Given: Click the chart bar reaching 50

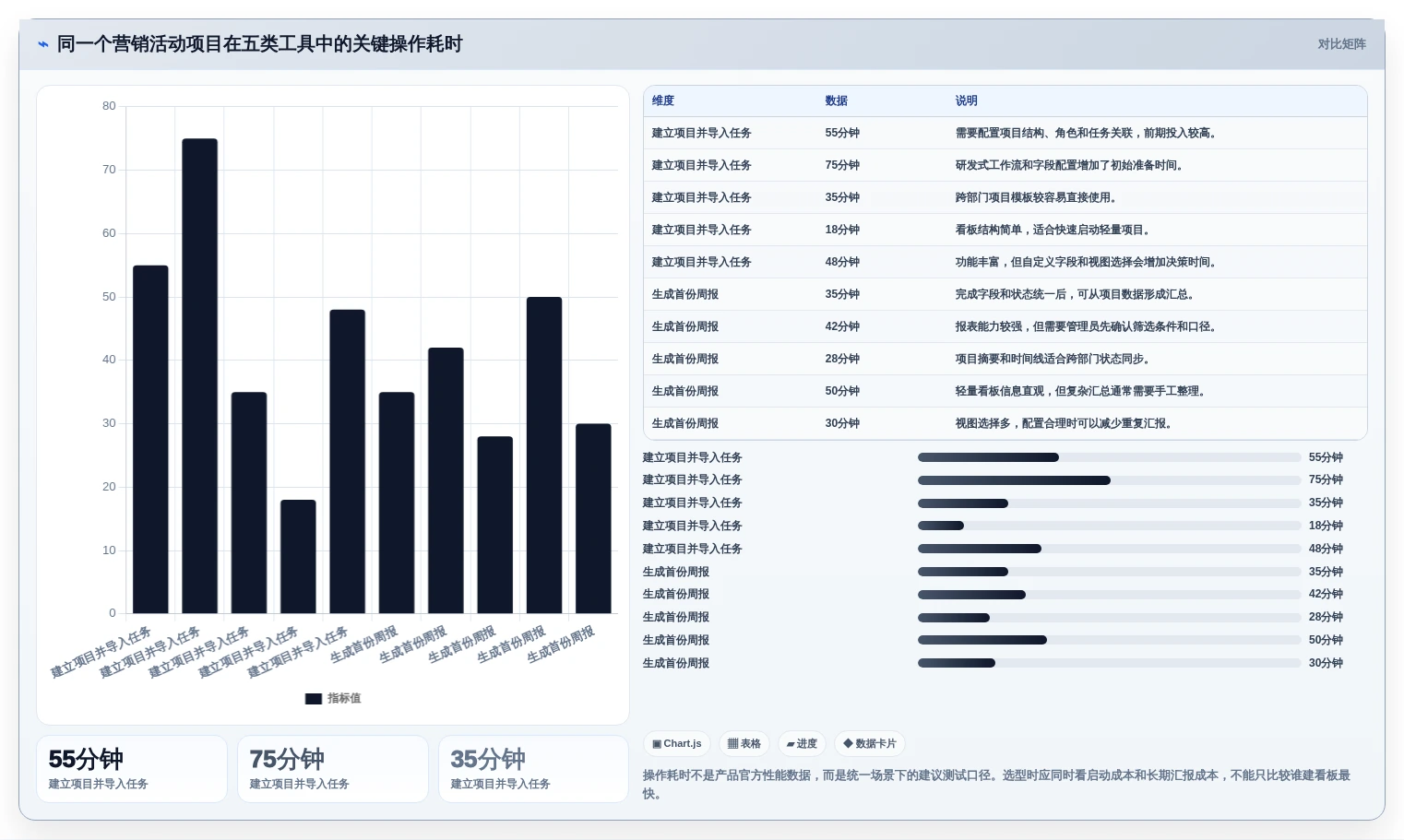Looking at the screenshot, I should (544, 455).
